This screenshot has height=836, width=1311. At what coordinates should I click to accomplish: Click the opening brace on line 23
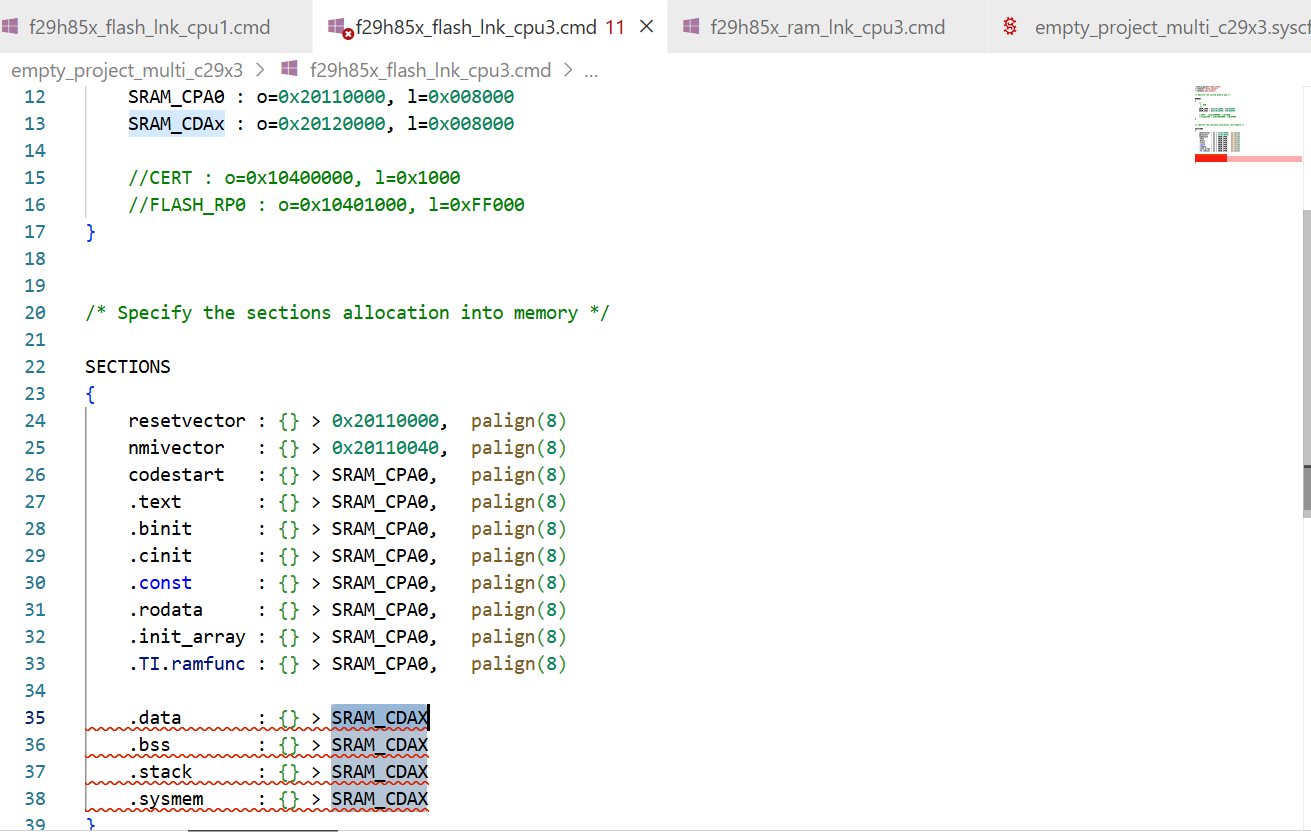[x=90, y=393]
